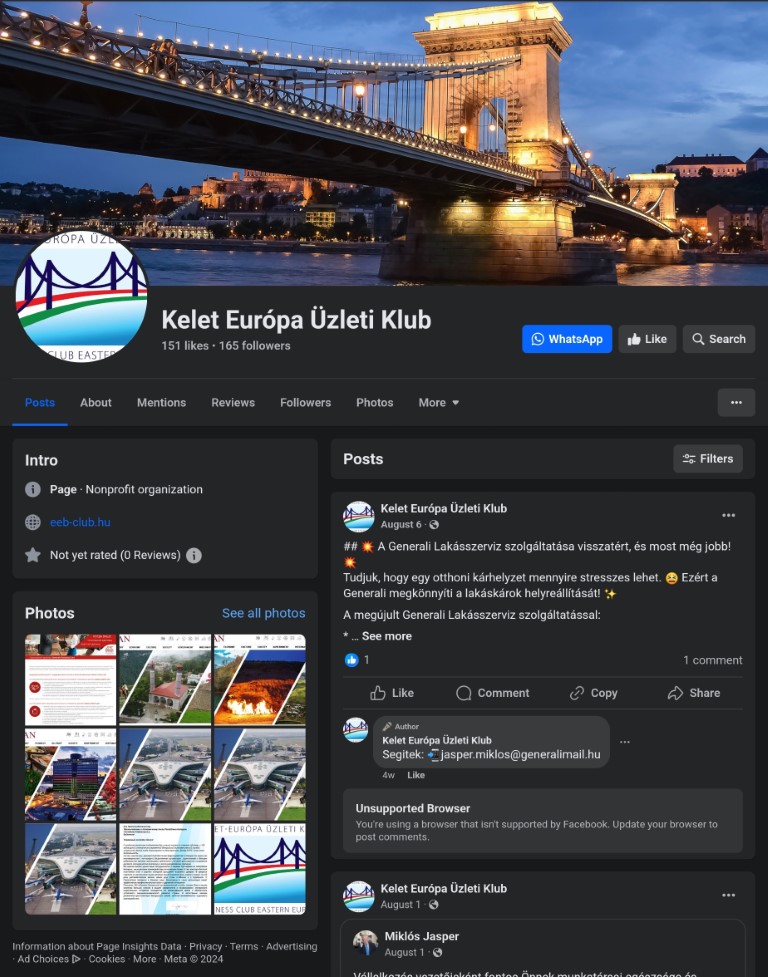
Task: Open See all photos link
Action: pos(263,613)
